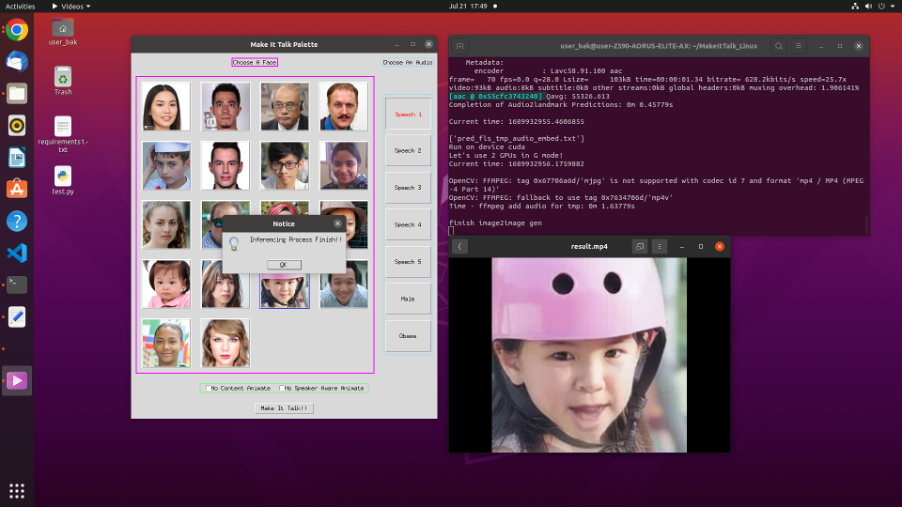The width and height of the screenshot is (902, 508).
Task: Open the power menu icon in top bar
Action: (881, 6)
